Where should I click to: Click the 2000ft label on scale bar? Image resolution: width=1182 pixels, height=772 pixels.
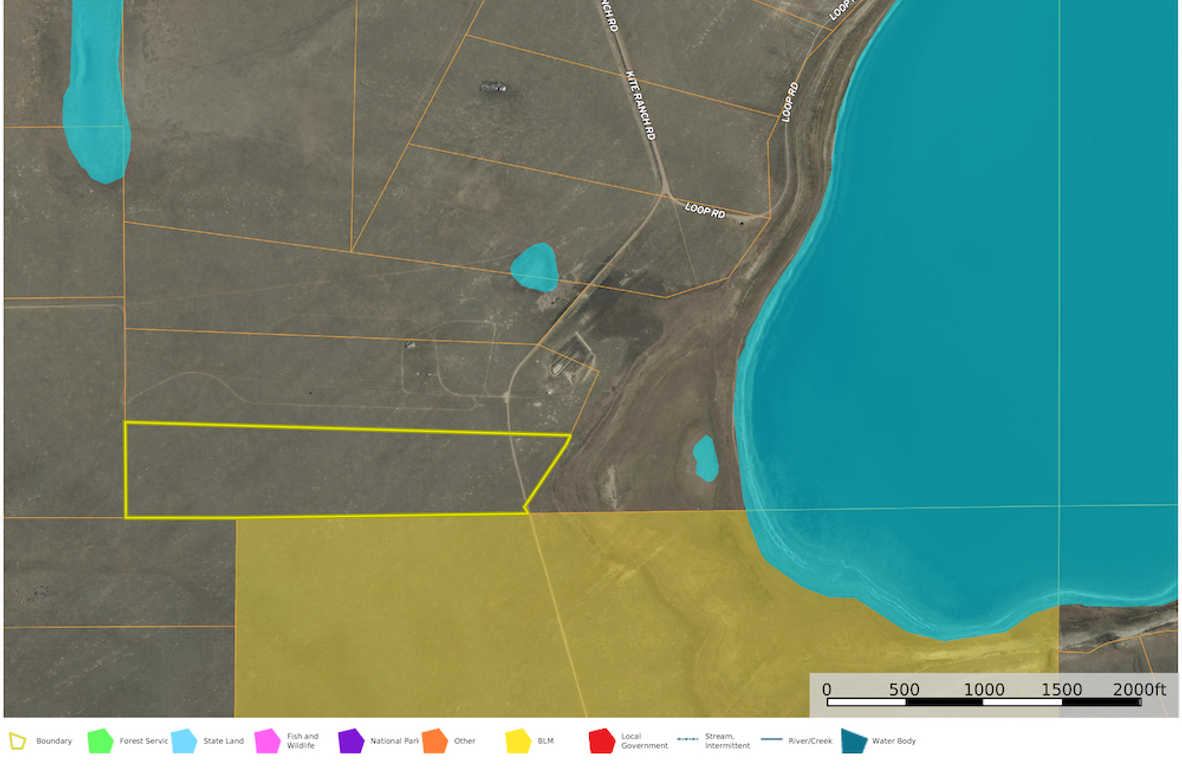[1139, 690]
